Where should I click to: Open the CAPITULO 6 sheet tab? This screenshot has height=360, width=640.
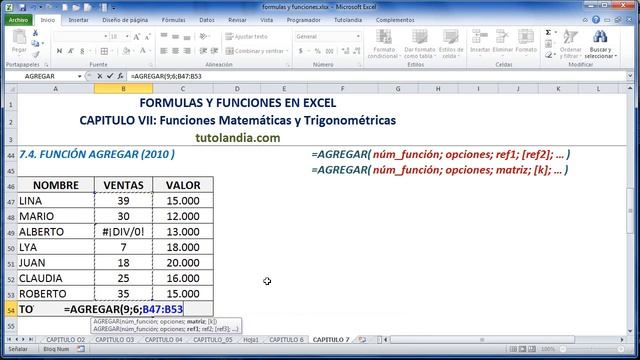pyautogui.click(x=286, y=340)
